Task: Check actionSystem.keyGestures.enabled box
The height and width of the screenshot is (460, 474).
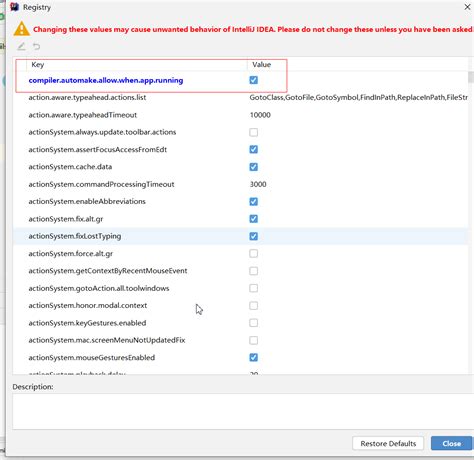Action: tap(253, 323)
